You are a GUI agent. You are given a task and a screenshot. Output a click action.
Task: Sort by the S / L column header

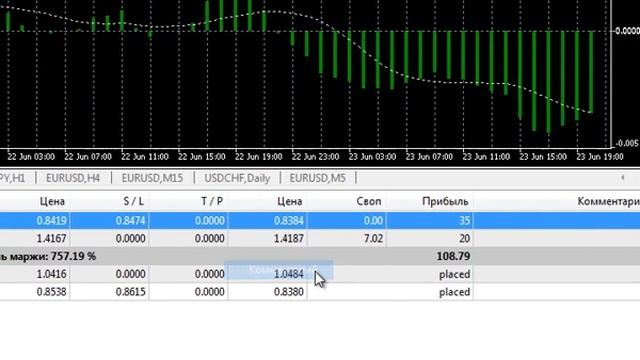coord(133,201)
